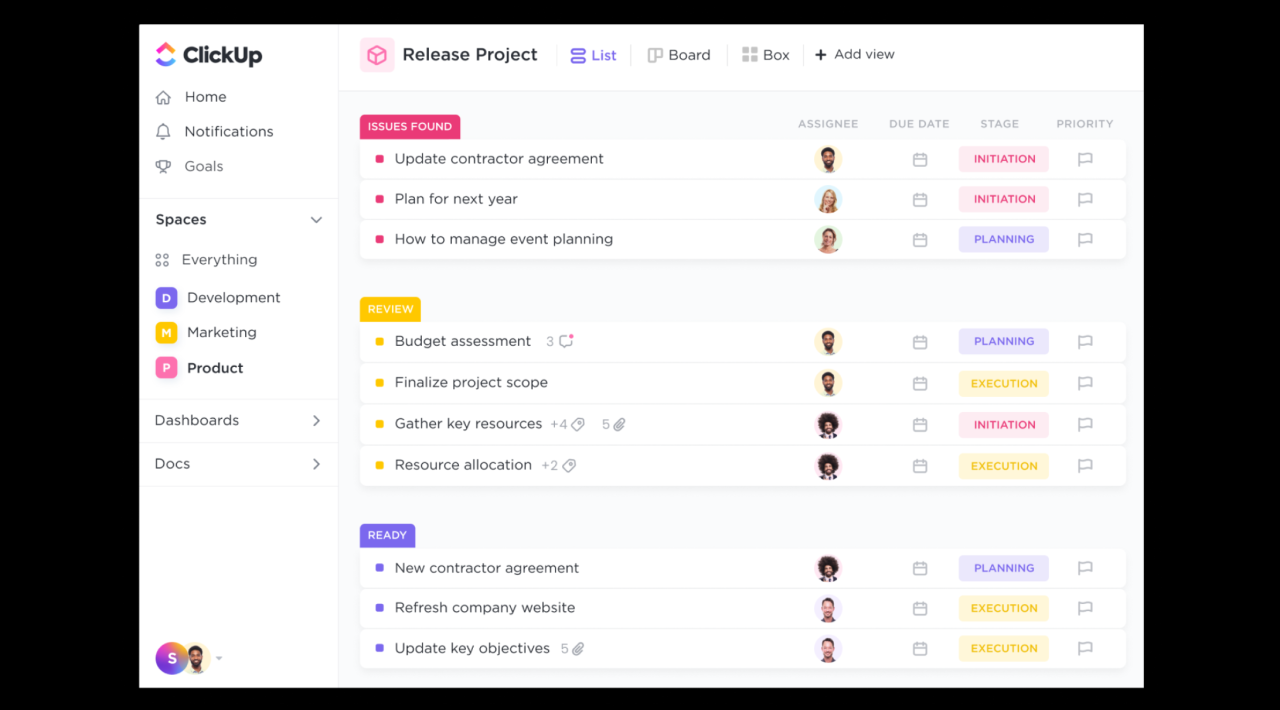Open Goals via the trophy icon
This screenshot has height=710, width=1280.
(x=163, y=166)
